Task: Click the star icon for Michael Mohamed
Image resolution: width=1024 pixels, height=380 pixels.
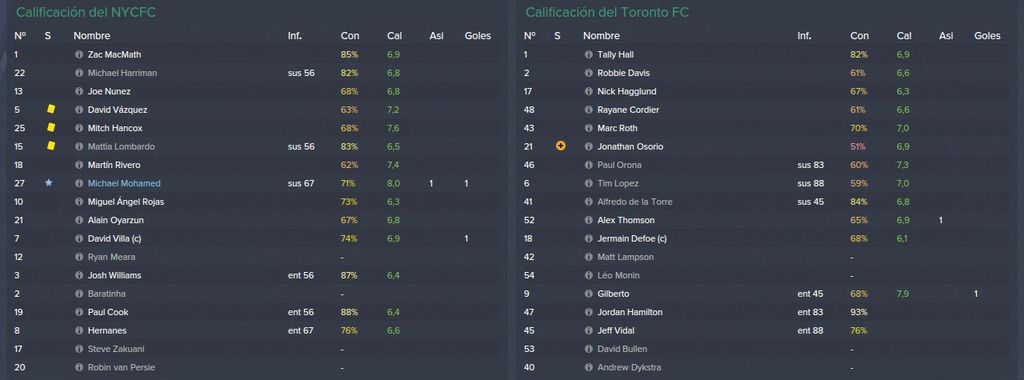Action: [48, 183]
